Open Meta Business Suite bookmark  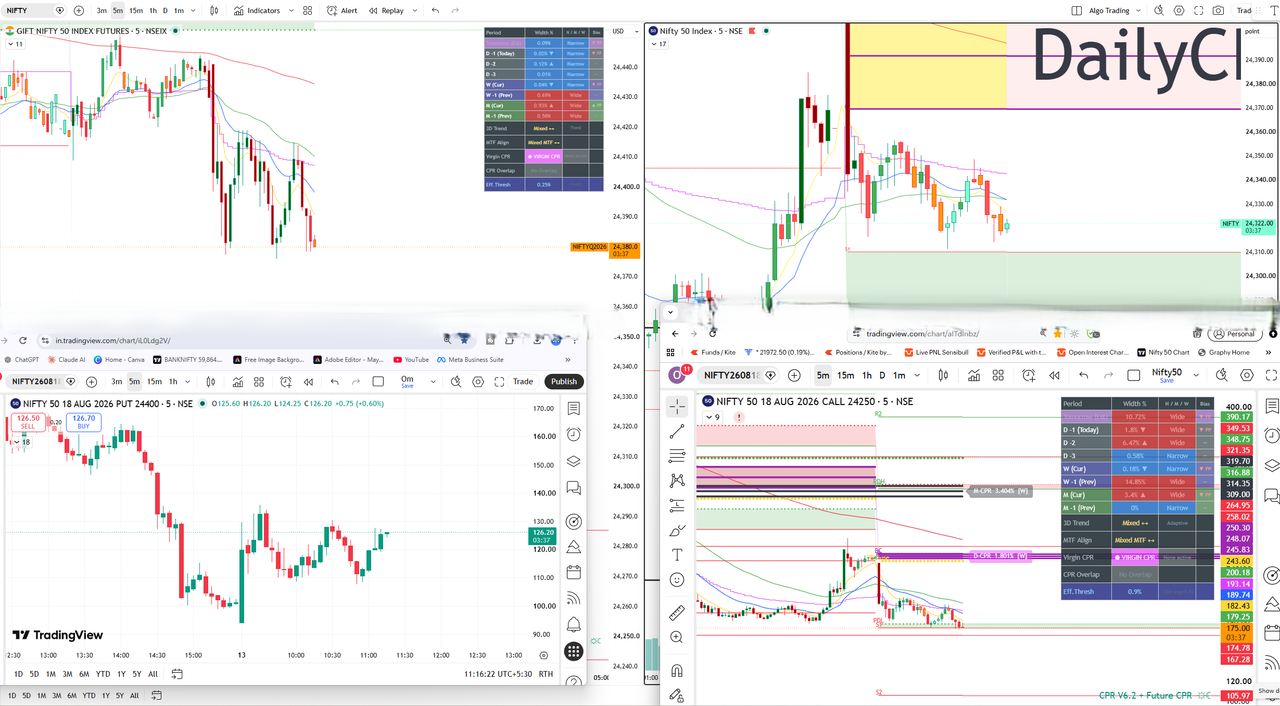tap(469, 359)
